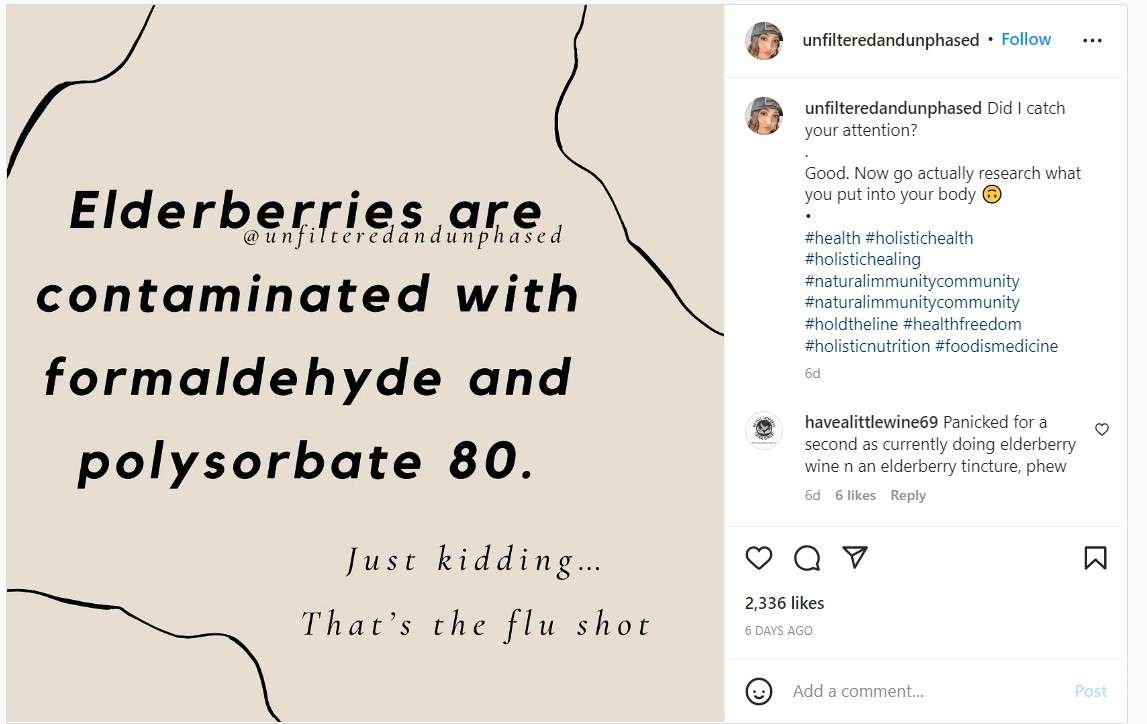Screen dimensions: 1147x724
Task: Click the Post comment button
Action: [x=1091, y=691]
